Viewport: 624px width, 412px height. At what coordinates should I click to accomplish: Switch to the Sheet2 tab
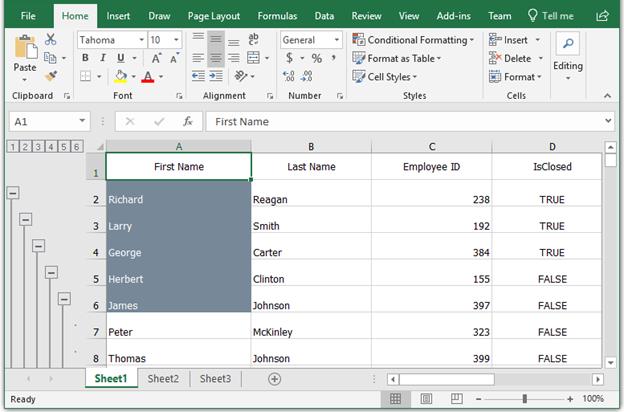pos(163,379)
